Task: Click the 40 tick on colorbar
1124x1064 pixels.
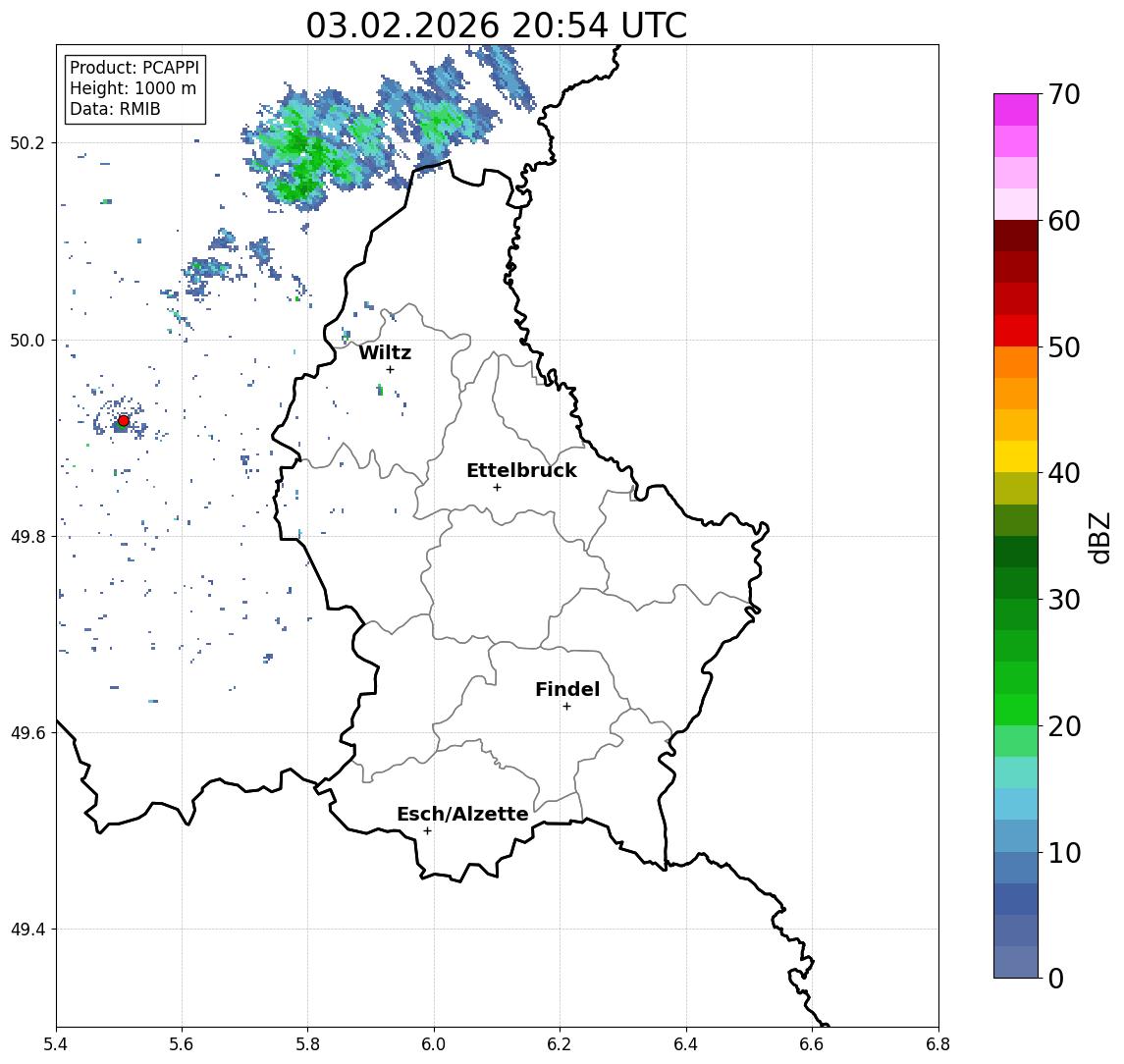Action: tap(1064, 473)
